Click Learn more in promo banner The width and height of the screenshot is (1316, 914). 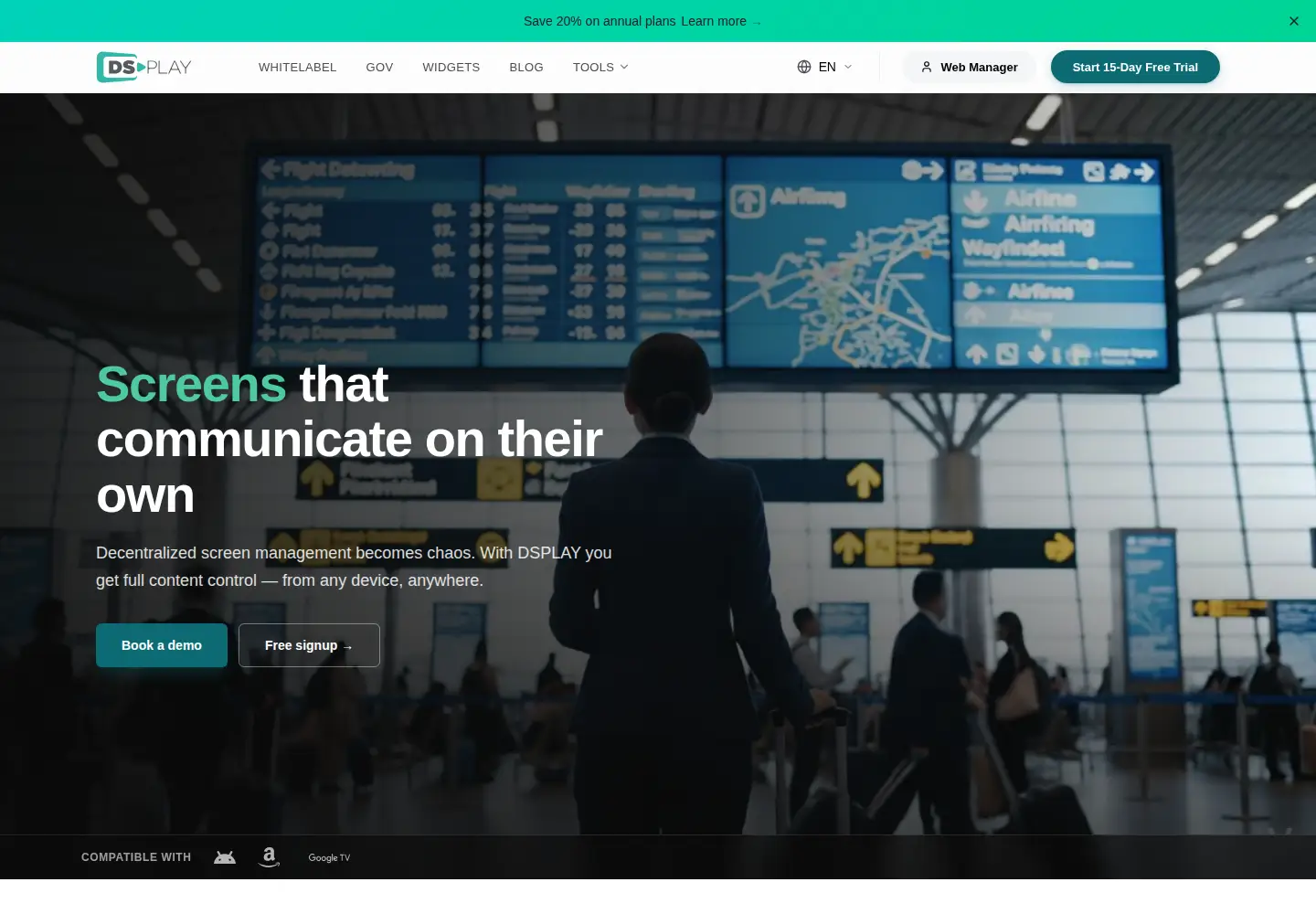point(721,21)
